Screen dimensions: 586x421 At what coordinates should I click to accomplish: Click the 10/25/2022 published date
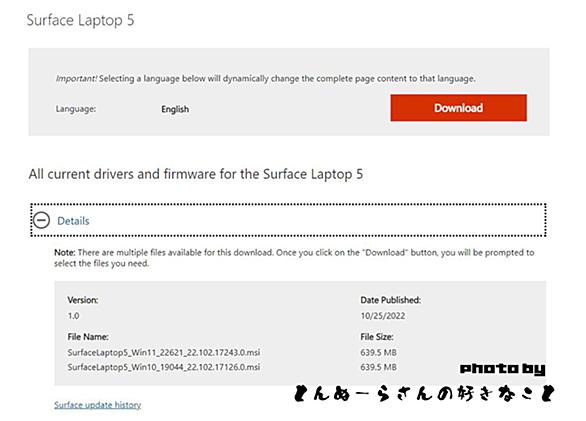[x=383, y=316]
